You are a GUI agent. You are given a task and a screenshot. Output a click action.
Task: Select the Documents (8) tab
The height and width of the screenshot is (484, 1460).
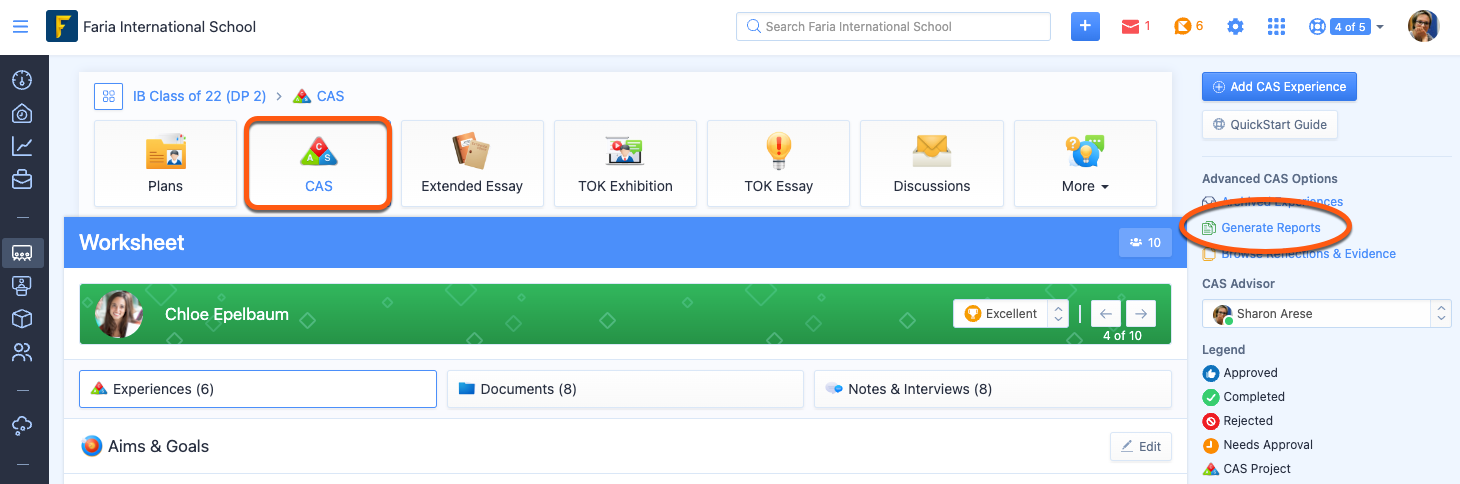[625, 389]
